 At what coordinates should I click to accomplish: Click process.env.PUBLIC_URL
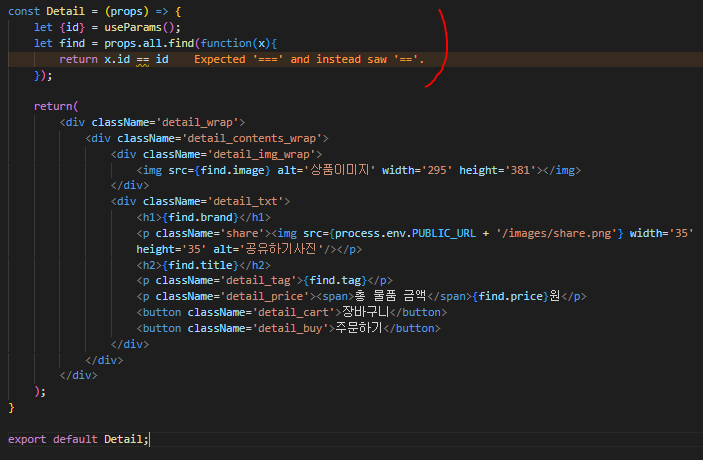pyautogui.click(x=405, y=234)
